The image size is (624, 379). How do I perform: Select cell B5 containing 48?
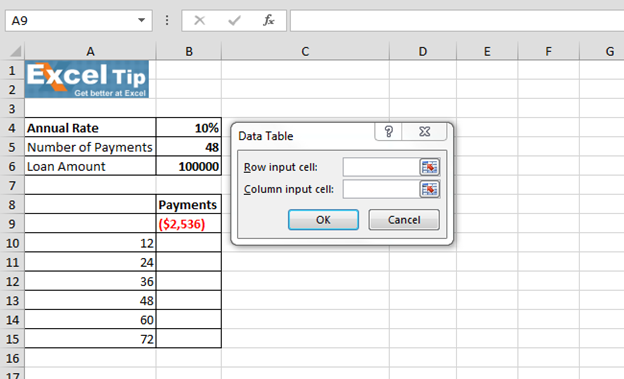[x=189, y=147]
